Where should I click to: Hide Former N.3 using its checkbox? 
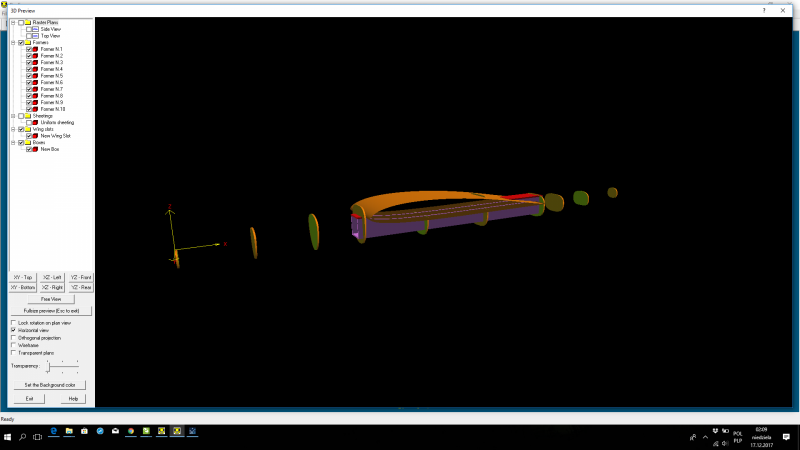[29, 62]
